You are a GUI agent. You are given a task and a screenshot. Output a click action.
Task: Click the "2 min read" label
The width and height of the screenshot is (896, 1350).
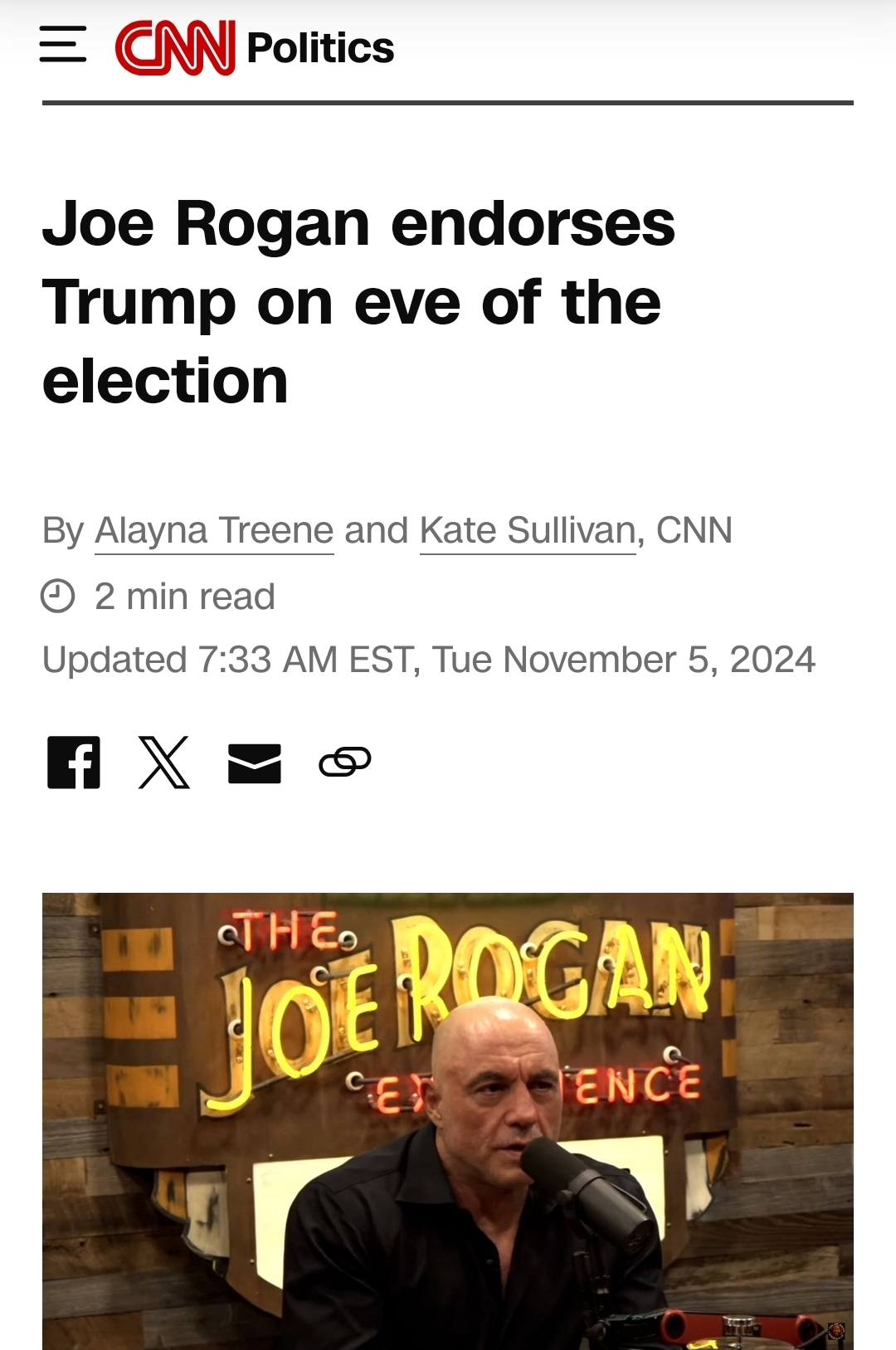pyautogui.click(x=185, y=597)
